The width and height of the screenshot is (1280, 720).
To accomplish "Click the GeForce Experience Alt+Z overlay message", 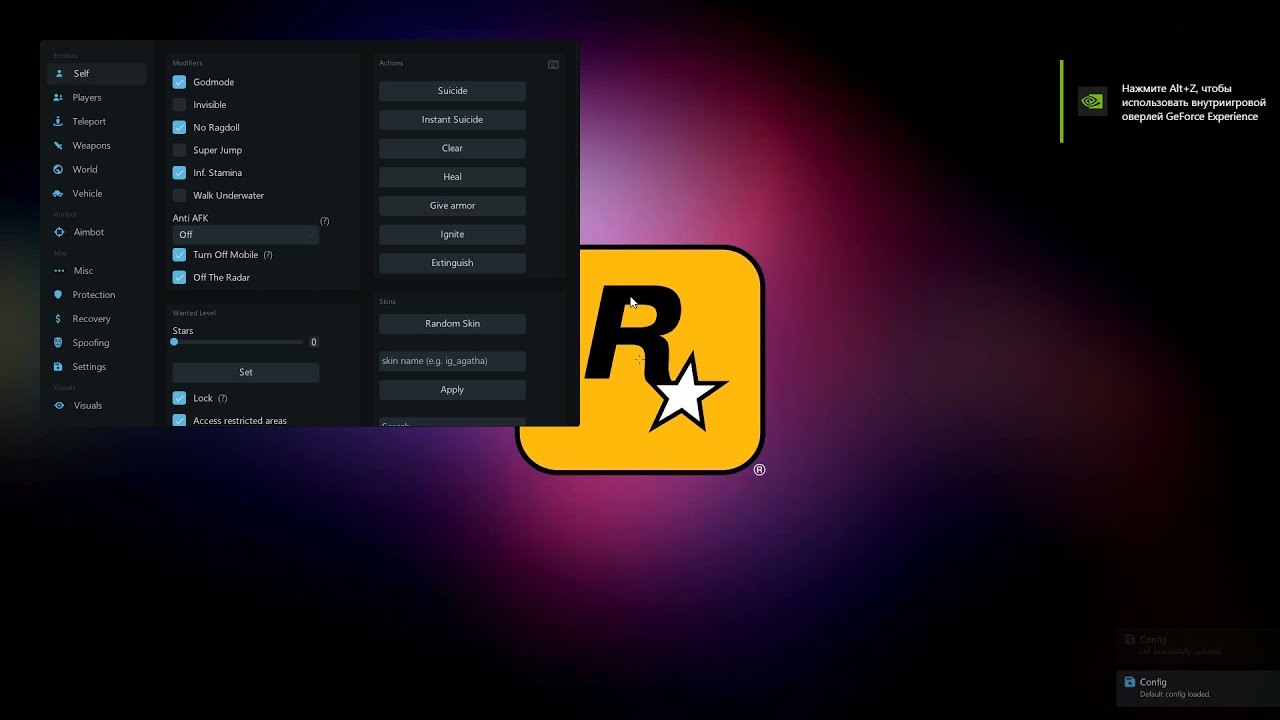I will tap(1194, 102).
